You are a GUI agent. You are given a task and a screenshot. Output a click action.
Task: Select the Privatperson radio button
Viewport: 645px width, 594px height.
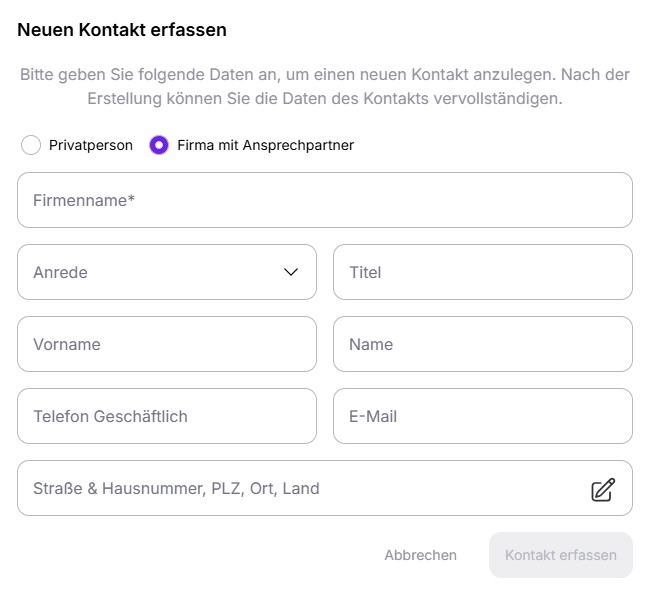31,145
